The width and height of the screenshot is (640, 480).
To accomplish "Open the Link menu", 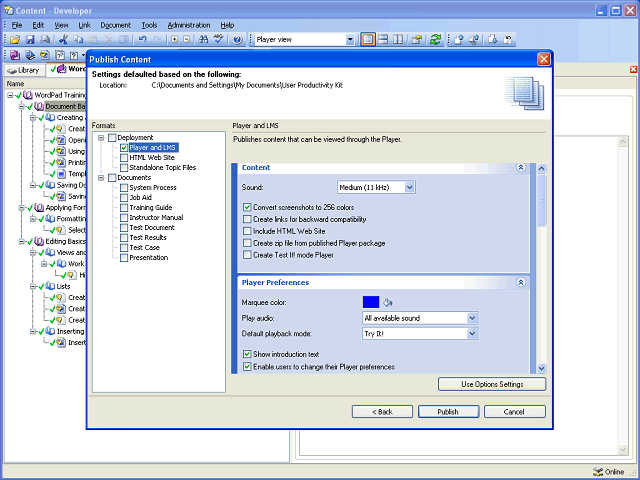I will pyautogui.click(x=84, y=25).
